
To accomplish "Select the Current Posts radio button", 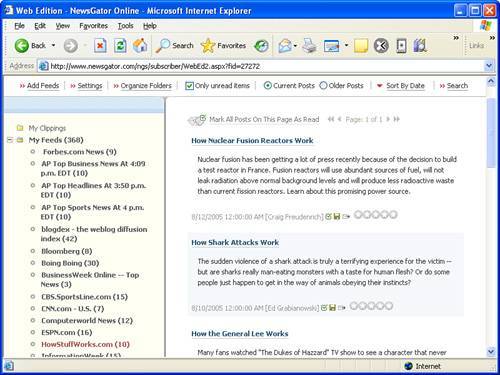I will 267,86.
